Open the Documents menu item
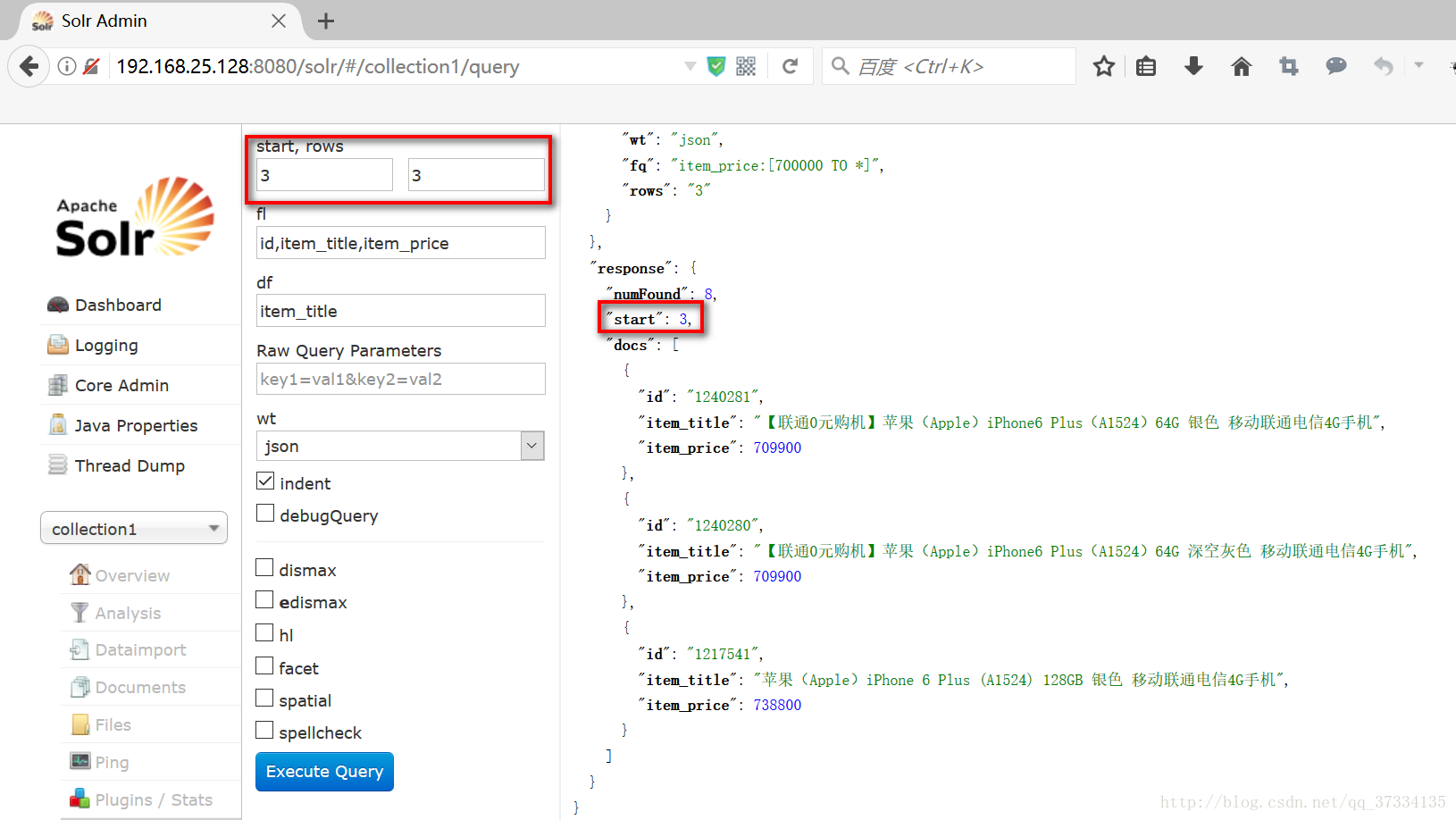This screenshot has width=1456, height=820. coord(140,687)
